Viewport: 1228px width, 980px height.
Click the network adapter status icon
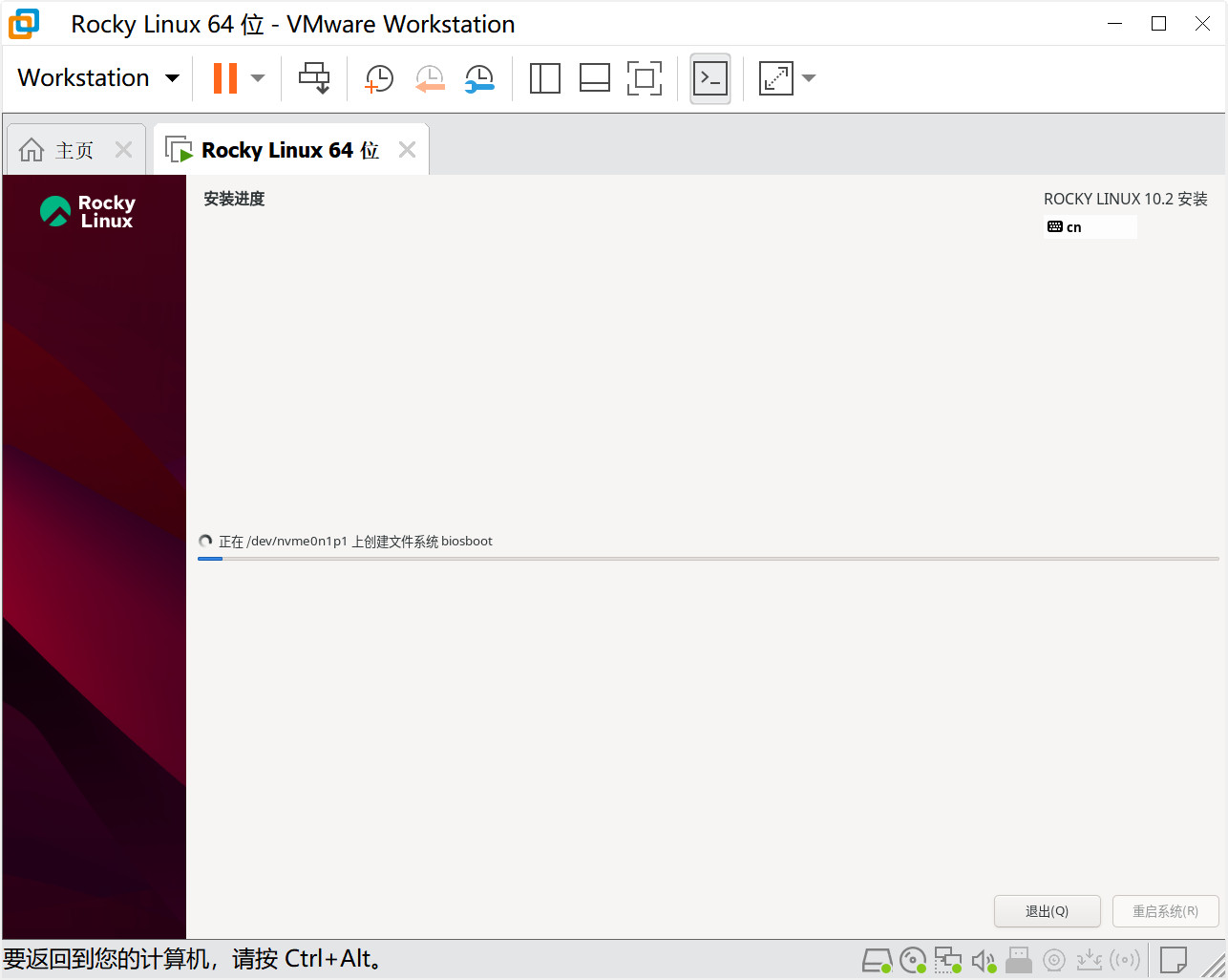[947, 960]
